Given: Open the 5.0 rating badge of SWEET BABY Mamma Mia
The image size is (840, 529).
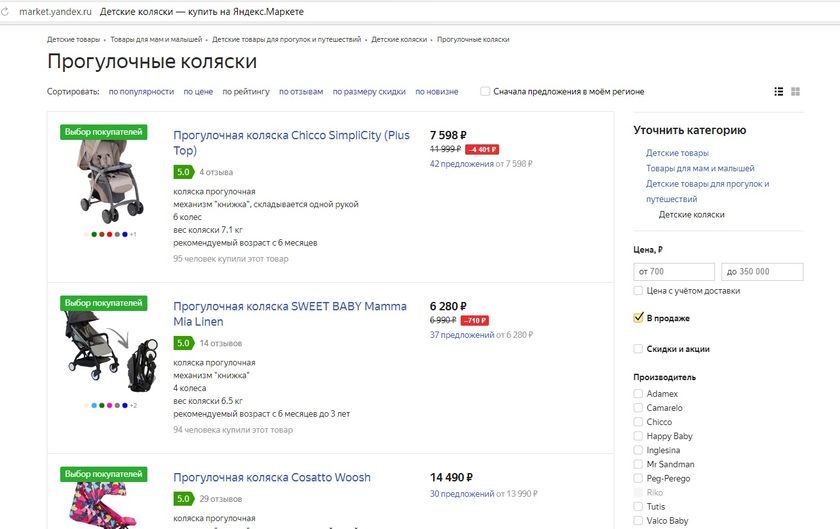Looking at the screenshot, I should coord(183,343).
